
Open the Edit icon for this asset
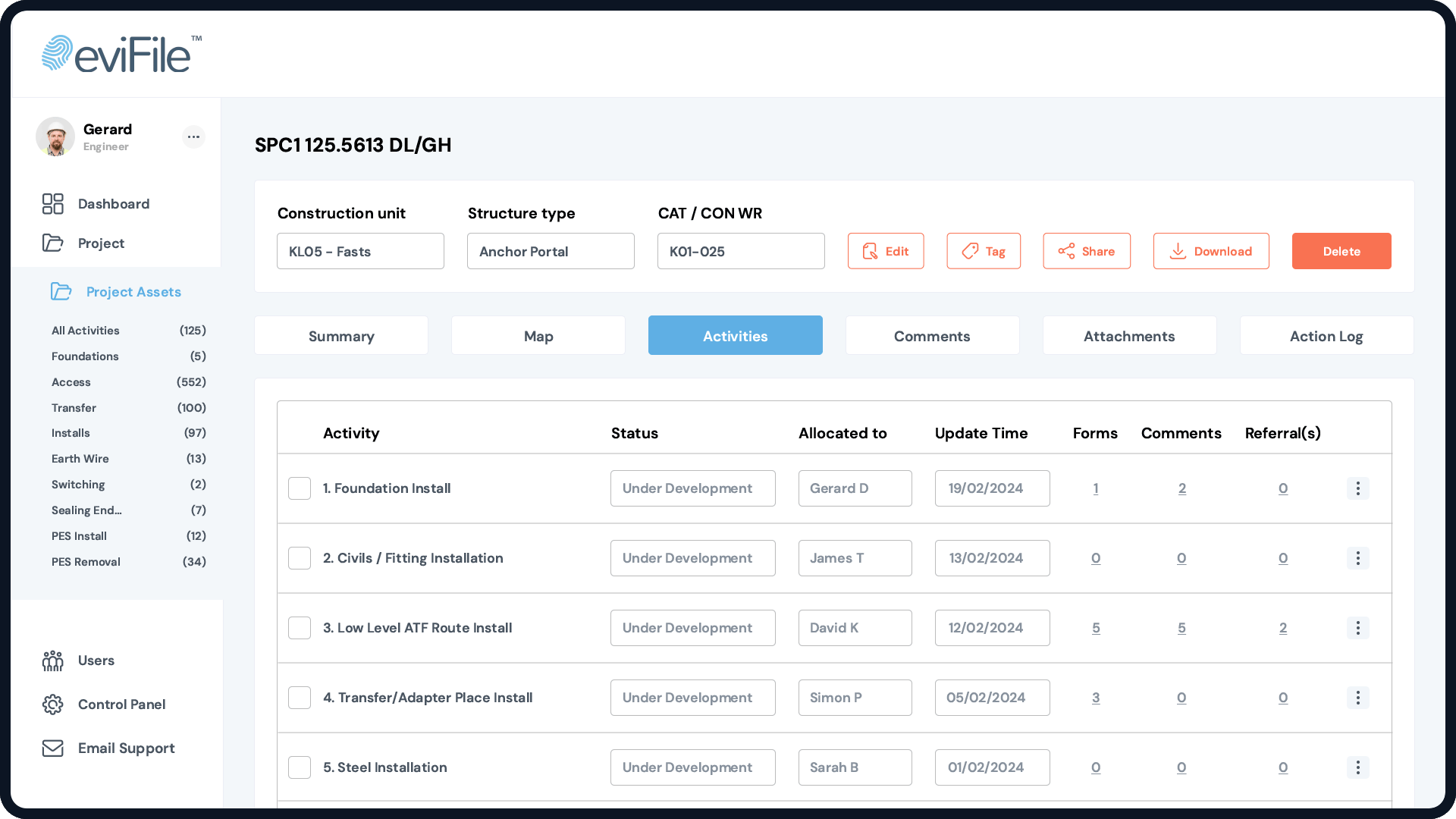click(871, 251)
